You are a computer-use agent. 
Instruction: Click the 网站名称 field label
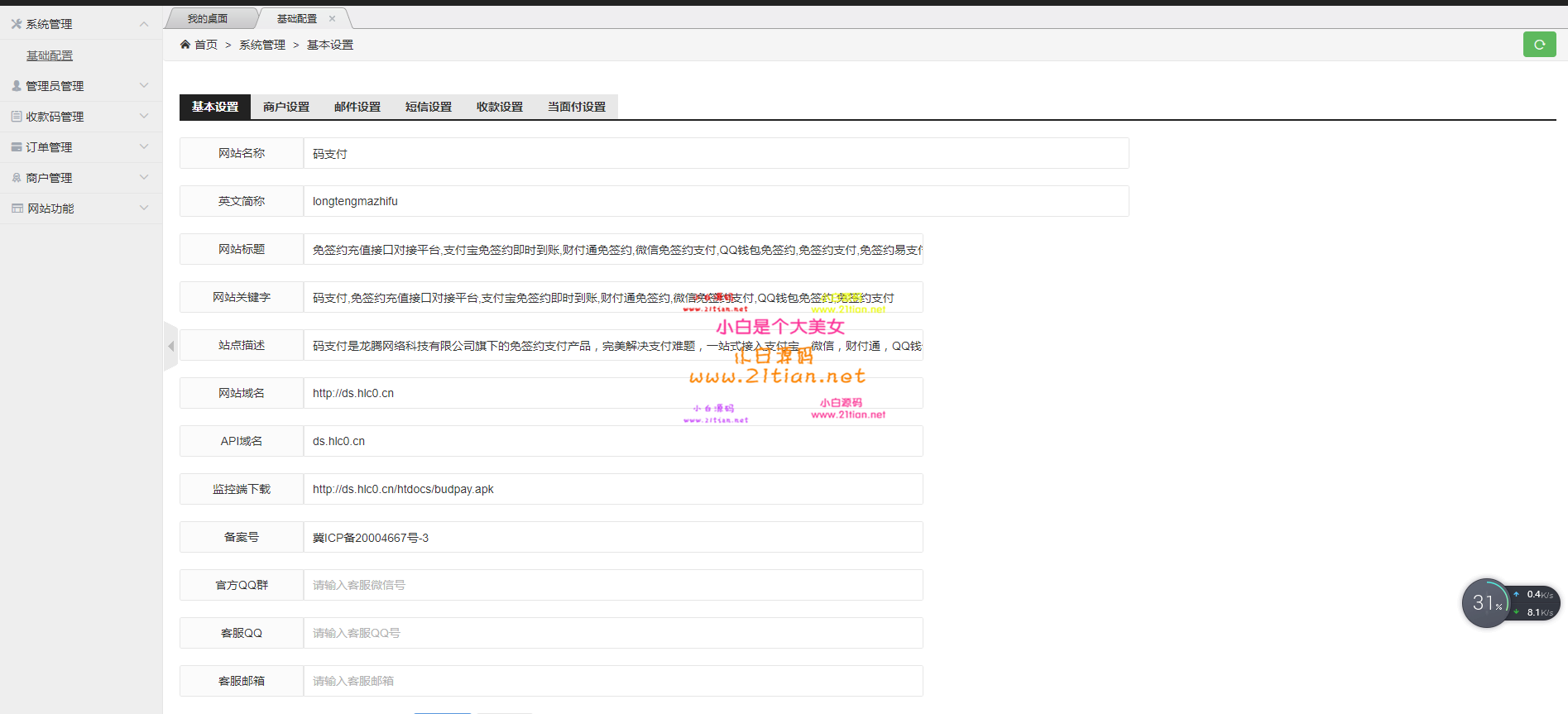click(242, 153)
